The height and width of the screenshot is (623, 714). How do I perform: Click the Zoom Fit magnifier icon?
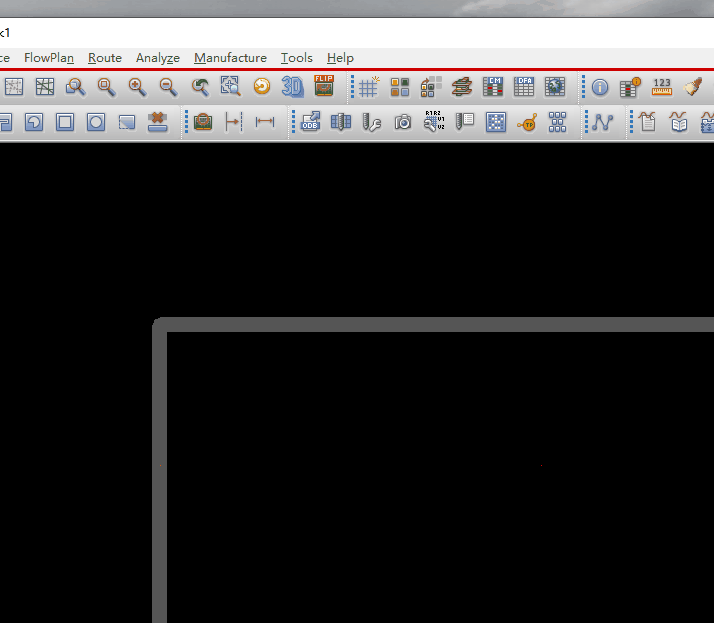pos(107,87)
